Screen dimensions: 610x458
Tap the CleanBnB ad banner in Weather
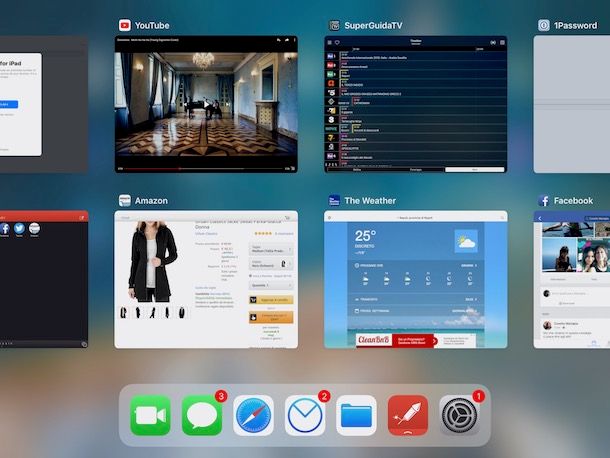click(416, 340)
